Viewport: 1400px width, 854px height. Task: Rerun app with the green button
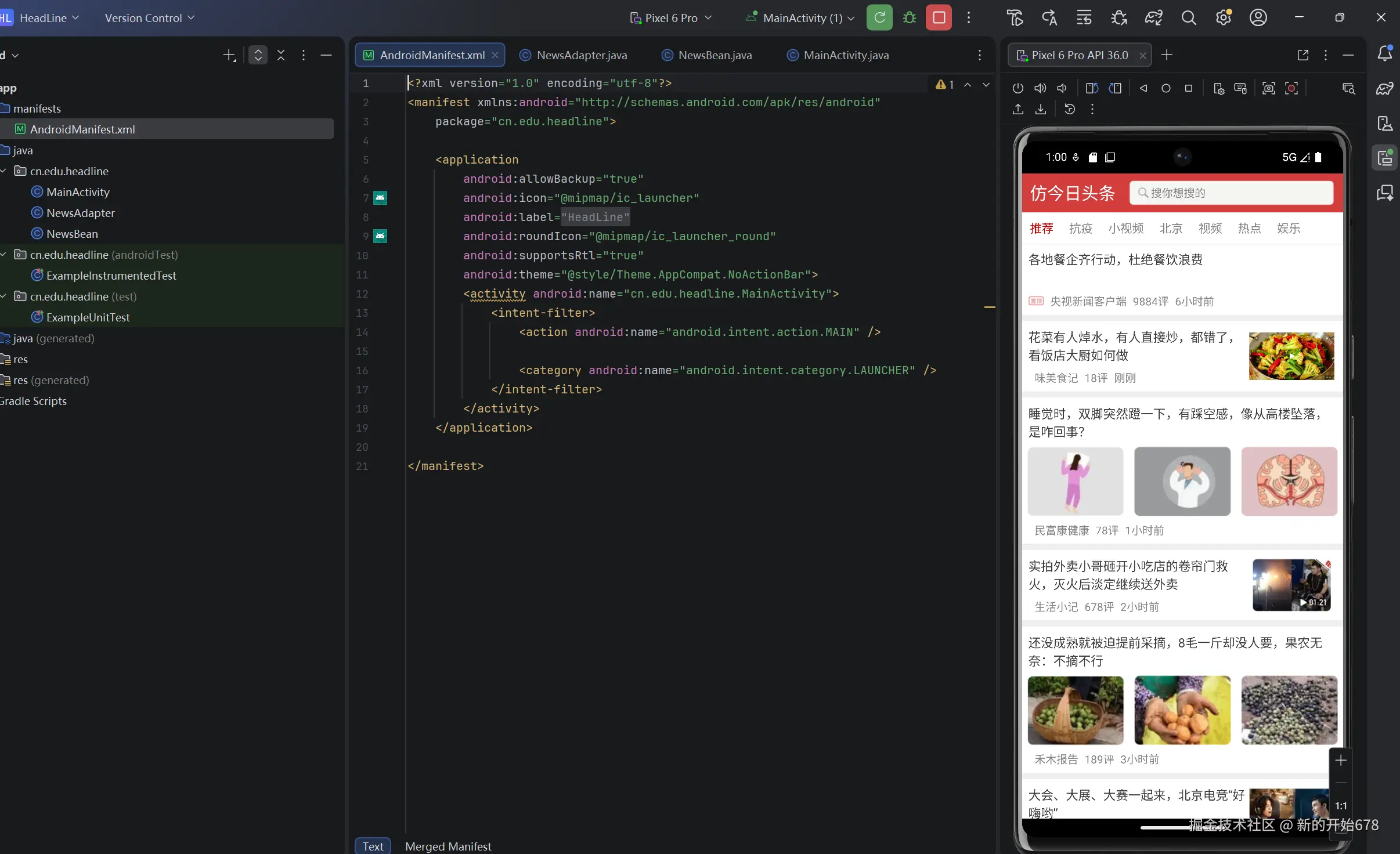pos(879,17)
